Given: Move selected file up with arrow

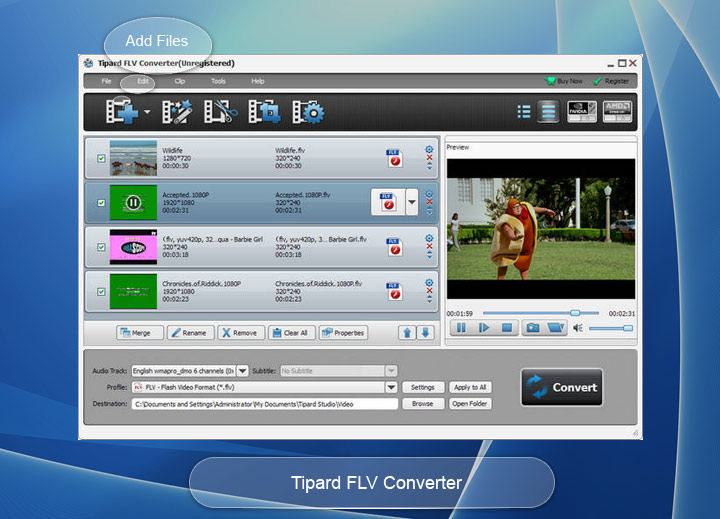Looking at the screenshot, I should [407, 333].
